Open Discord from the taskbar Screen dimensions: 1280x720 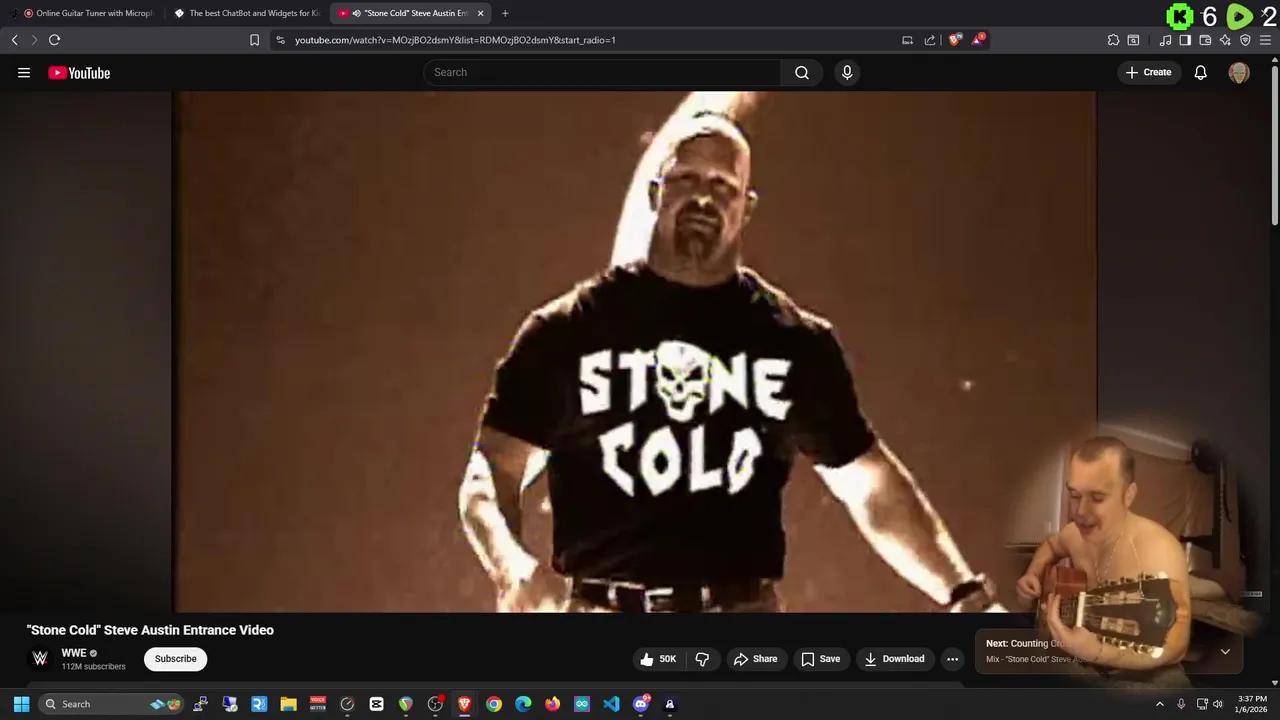tap(641, 704)
